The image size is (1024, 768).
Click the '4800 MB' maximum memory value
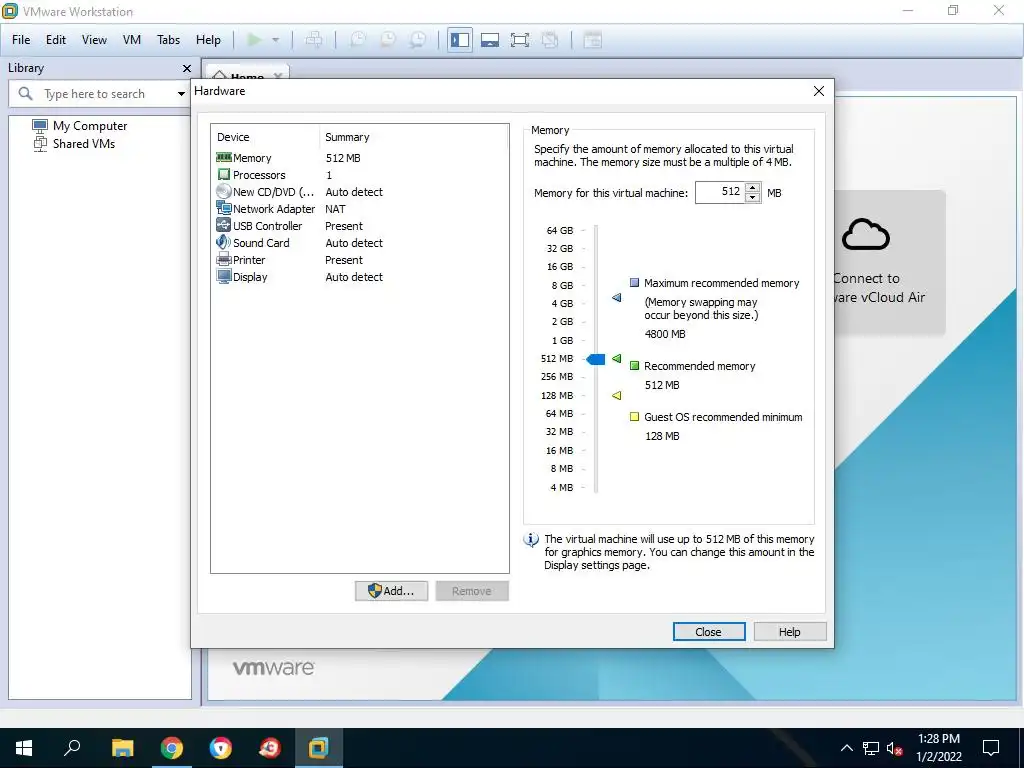click(x=665, y=334)
